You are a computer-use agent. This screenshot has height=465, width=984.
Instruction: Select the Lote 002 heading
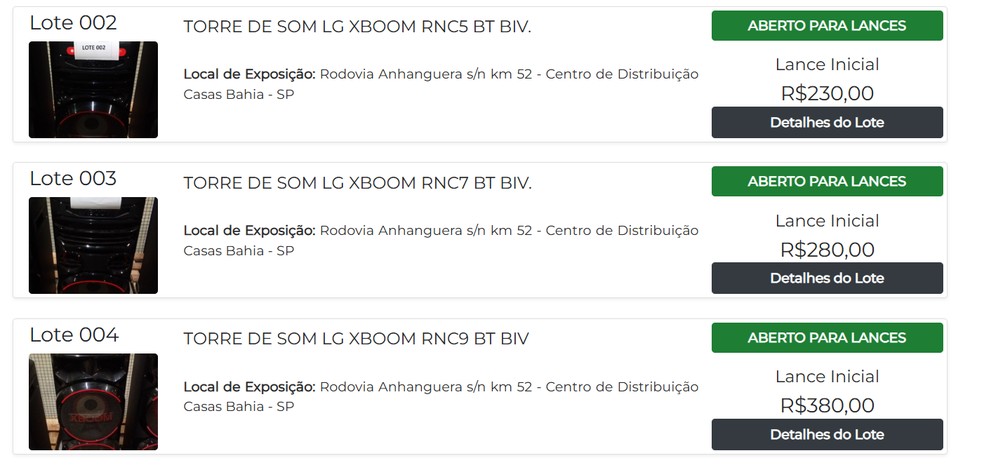click(x=73, y=23)
